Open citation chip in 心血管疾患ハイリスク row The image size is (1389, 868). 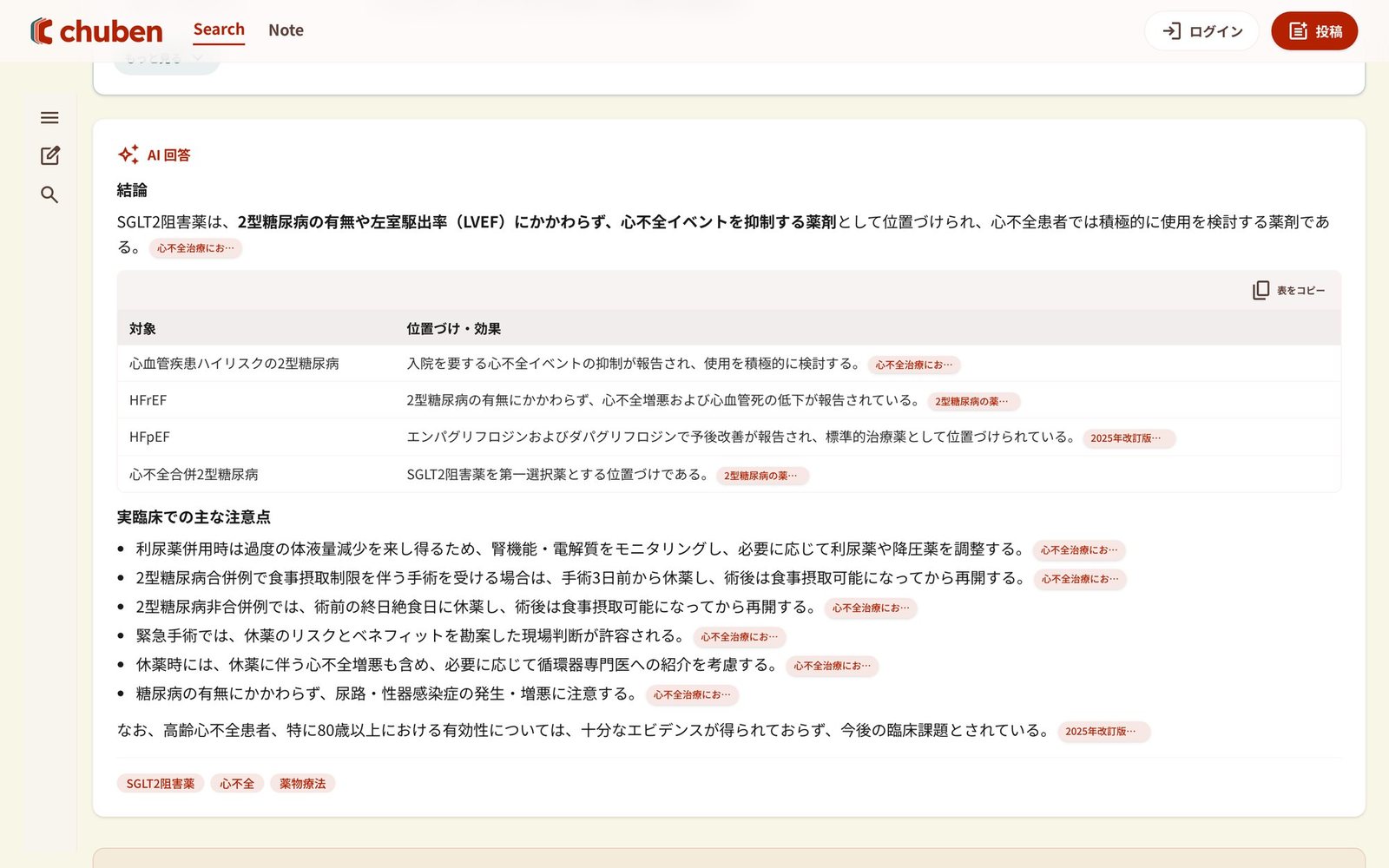[x=914, y=365]
